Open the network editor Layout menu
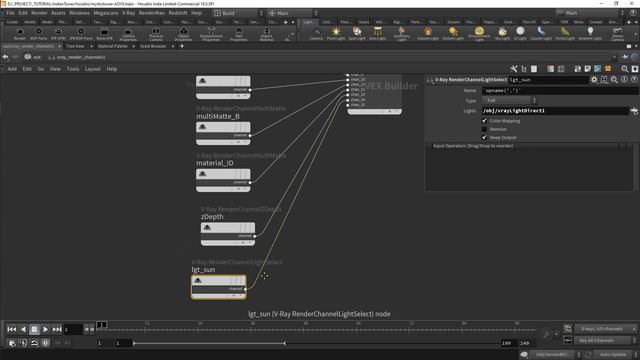The image size is (640, 360). 92,69
